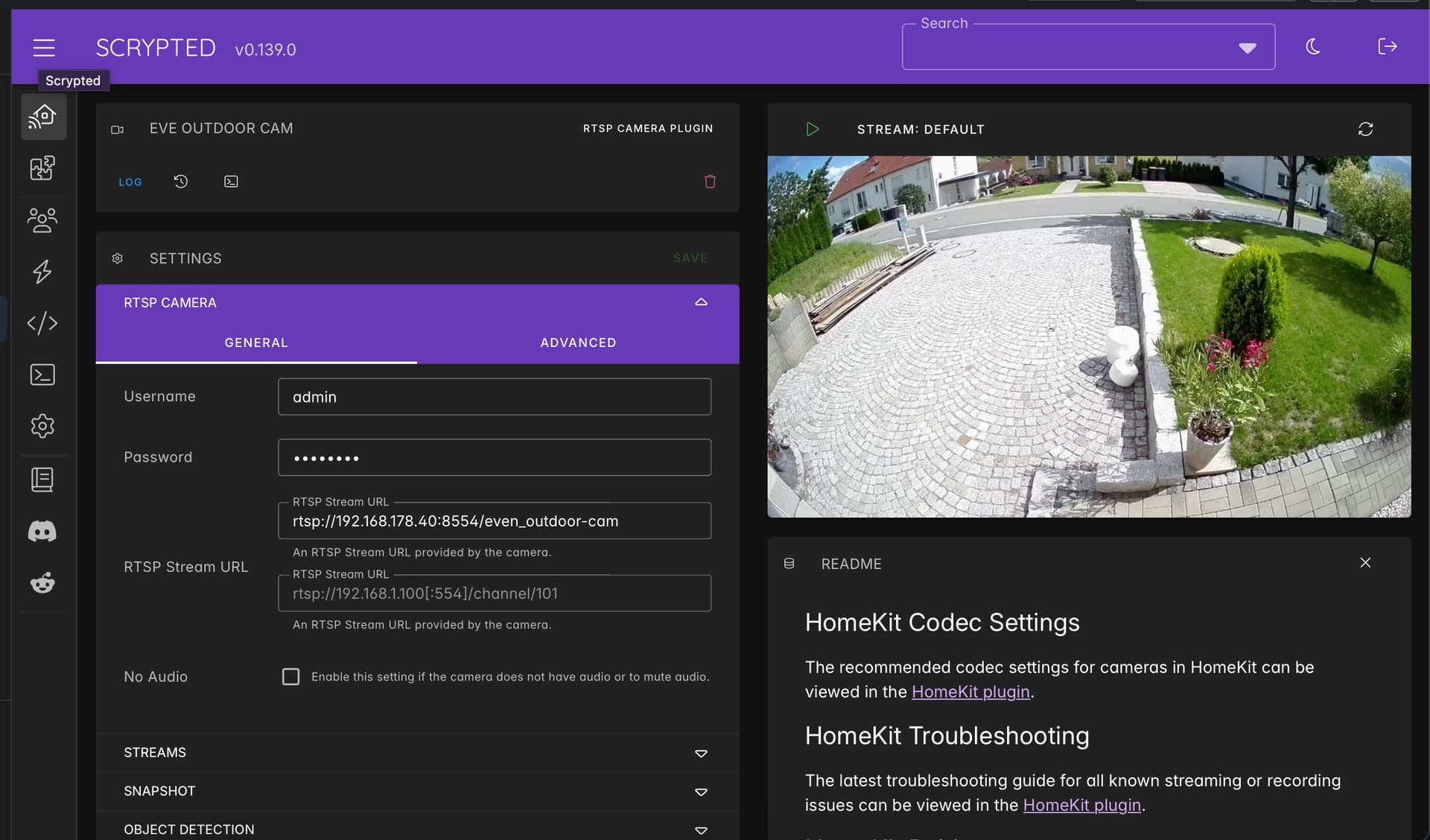This screenshot has width=1430, height=840.
Task: Open the Reddit sidebar icon
Action: click(42, 583)
